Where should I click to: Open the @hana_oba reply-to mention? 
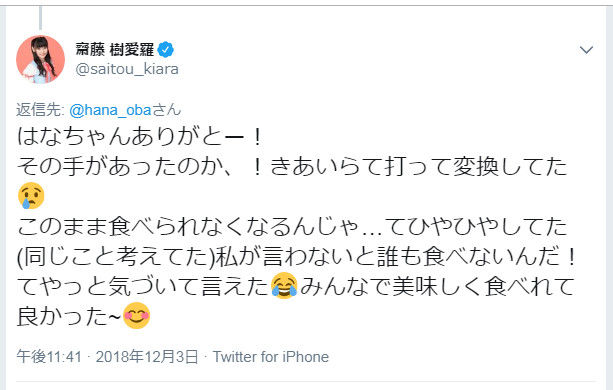point(110,110)
